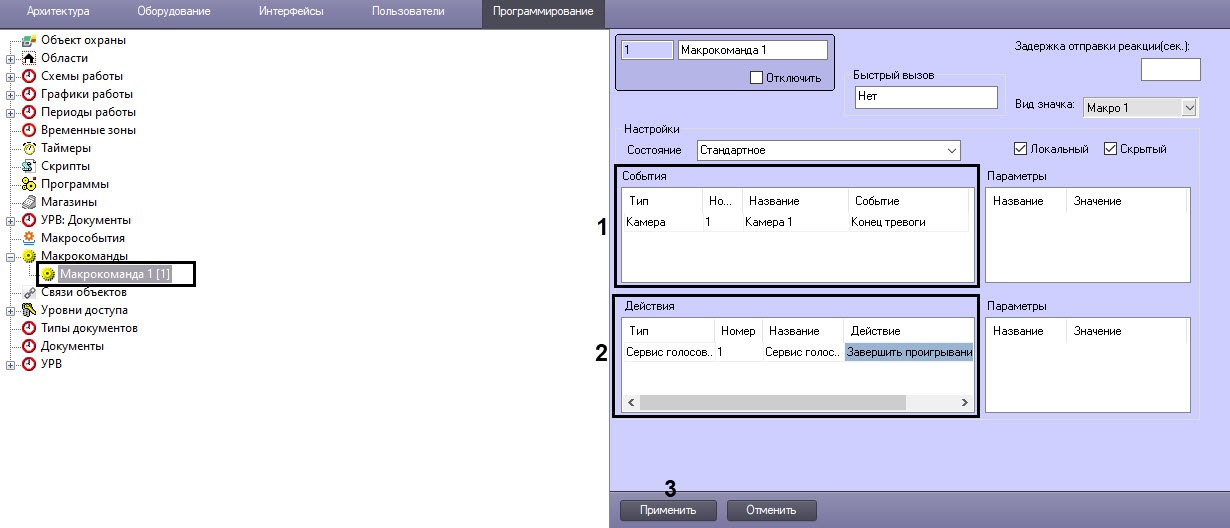1230x528 pixels.
Task: Expand the Области tree node
Action: 11,58
